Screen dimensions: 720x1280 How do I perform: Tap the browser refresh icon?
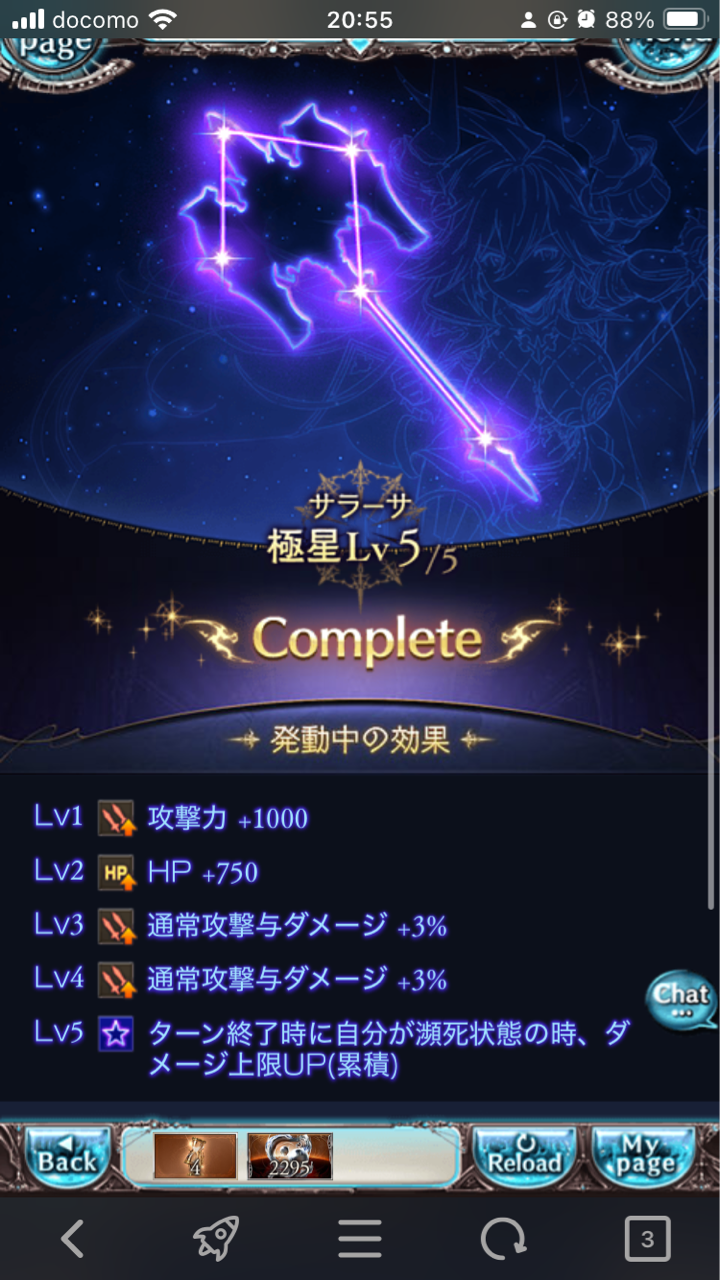504,1240
